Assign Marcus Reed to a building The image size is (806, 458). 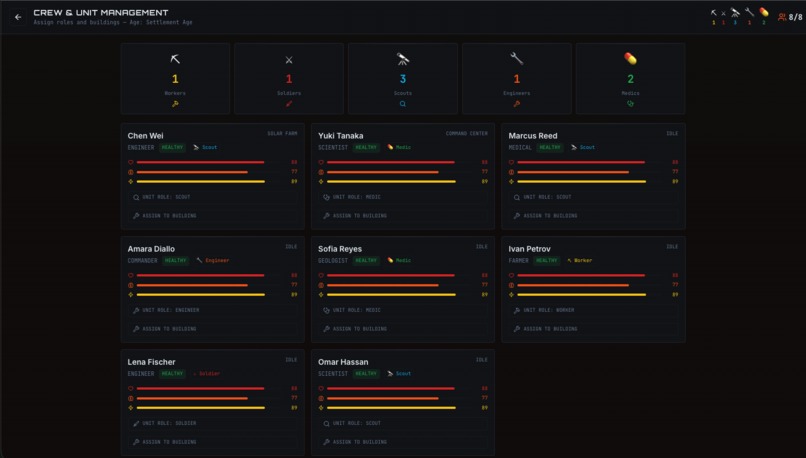point(593,216)
